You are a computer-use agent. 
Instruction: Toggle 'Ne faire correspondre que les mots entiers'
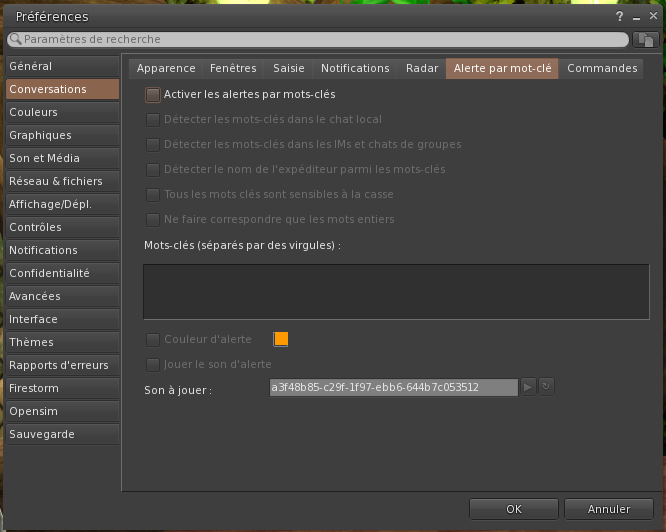153,219
